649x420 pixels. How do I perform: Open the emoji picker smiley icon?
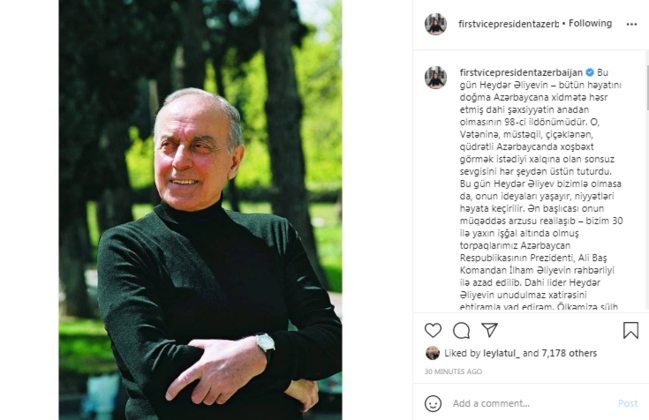tap(433, 403)
